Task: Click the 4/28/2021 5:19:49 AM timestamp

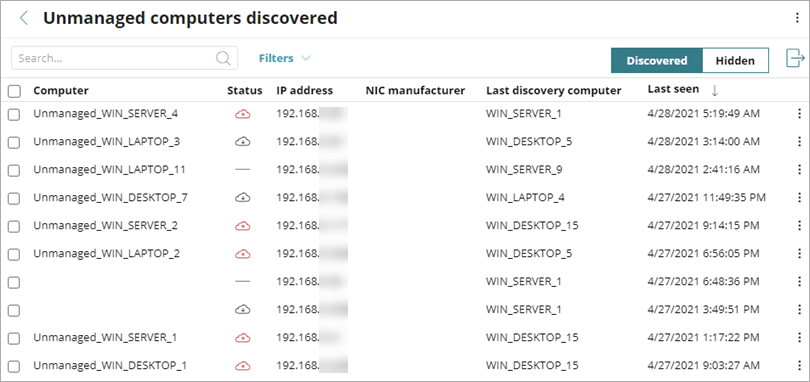Action: (x=704, y=113)
